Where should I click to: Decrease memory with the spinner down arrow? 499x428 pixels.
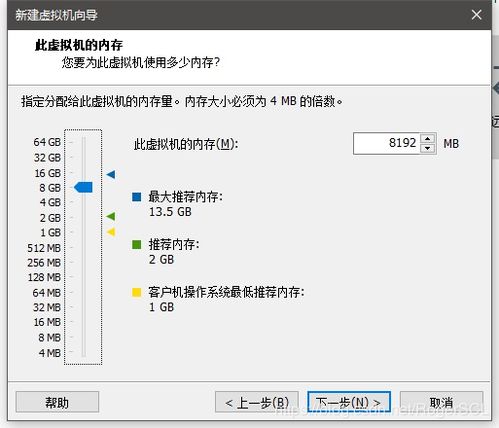tap(428, 148)
